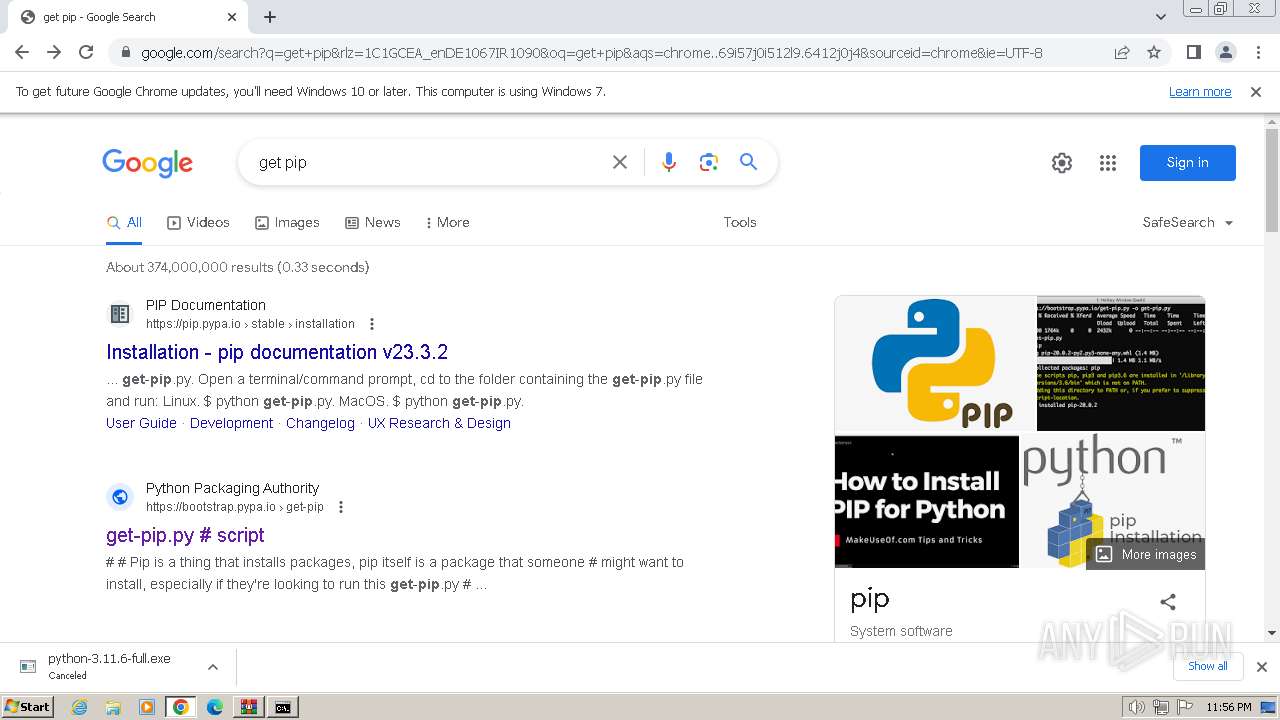
Task: Expand options for python-3.11.6-full.exe download
Action: 212,667
